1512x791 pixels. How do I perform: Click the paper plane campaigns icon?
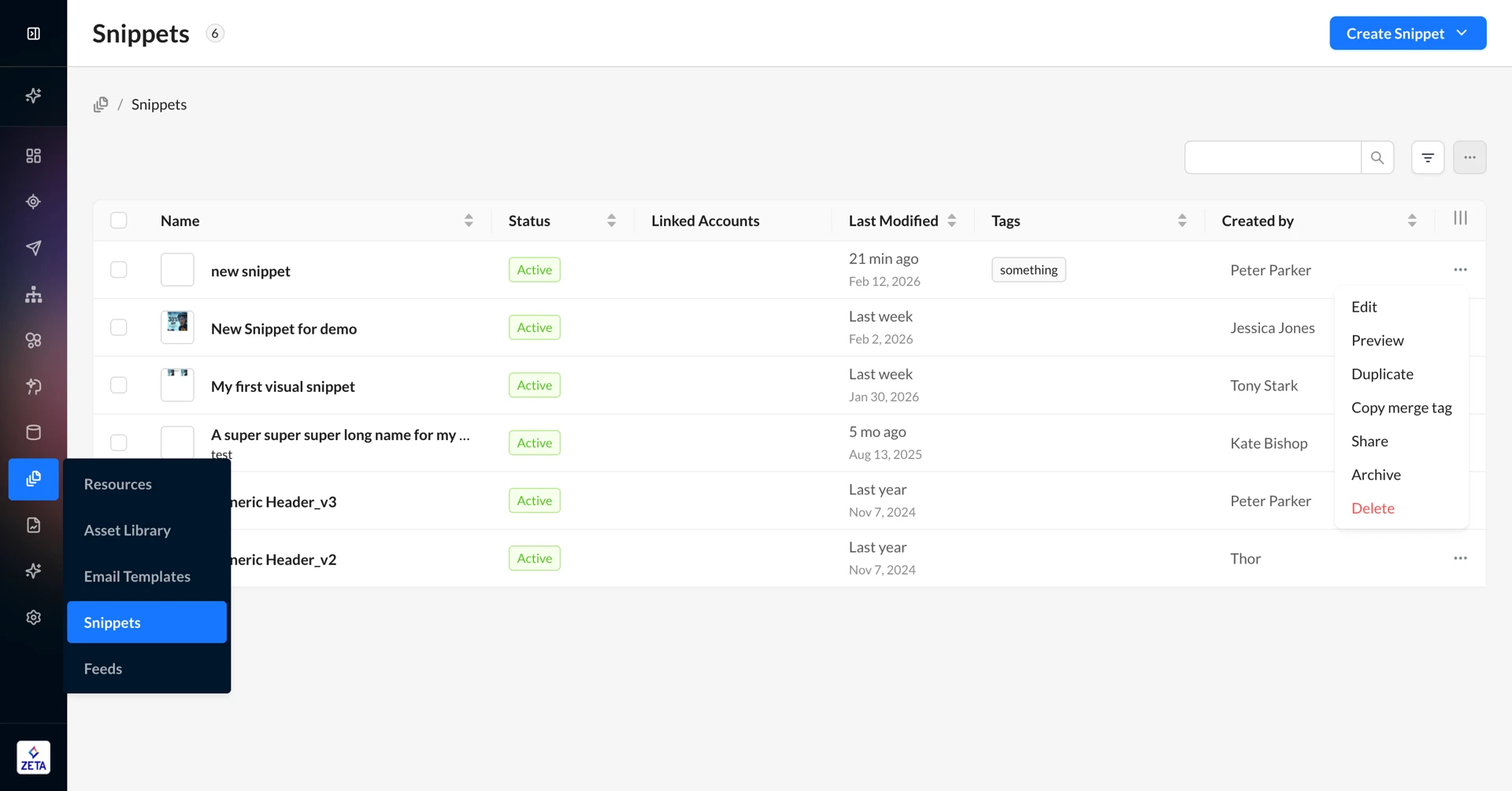click(33, 248)
